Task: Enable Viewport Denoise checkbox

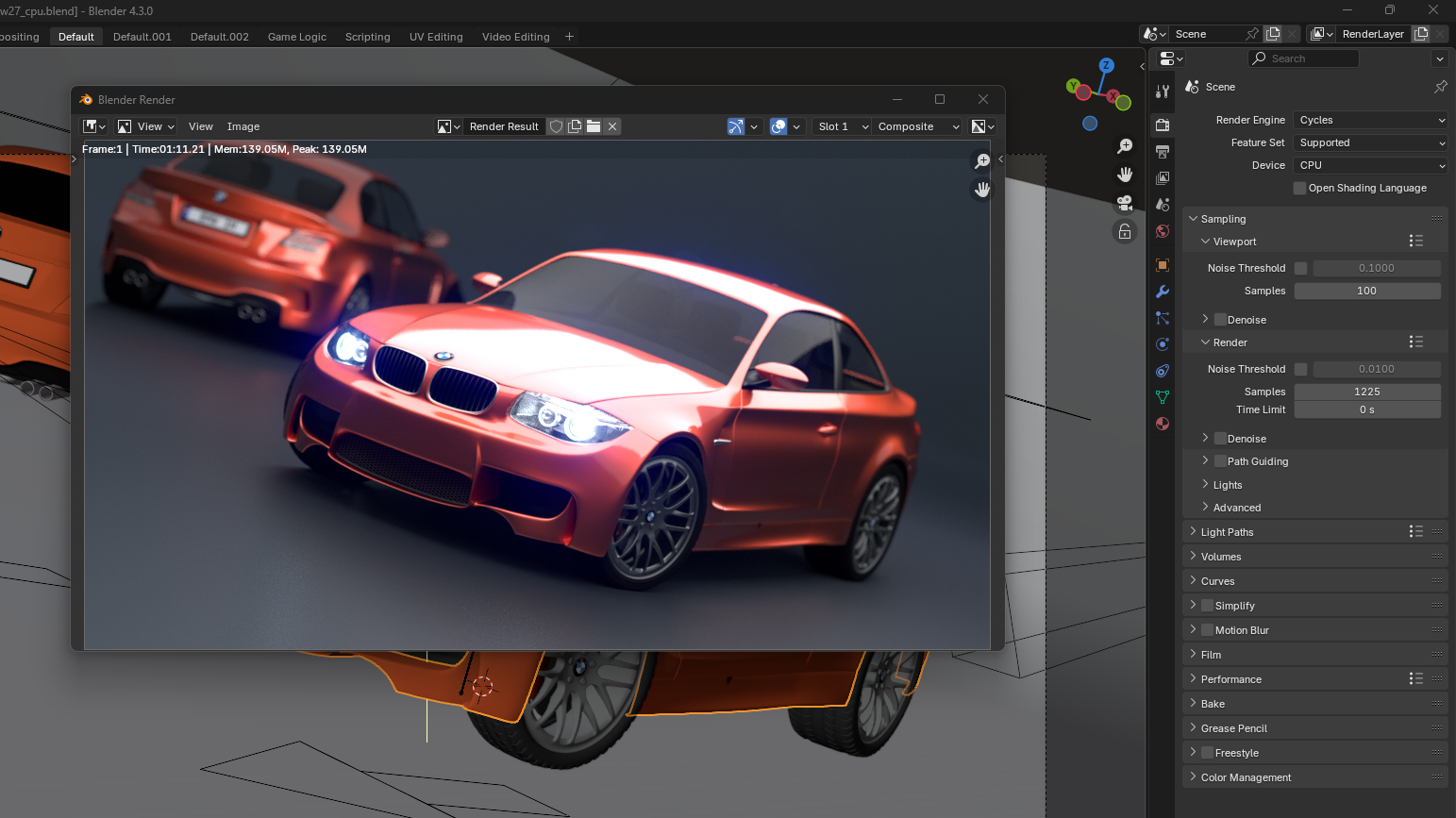Action: [x=1220, y=320]
